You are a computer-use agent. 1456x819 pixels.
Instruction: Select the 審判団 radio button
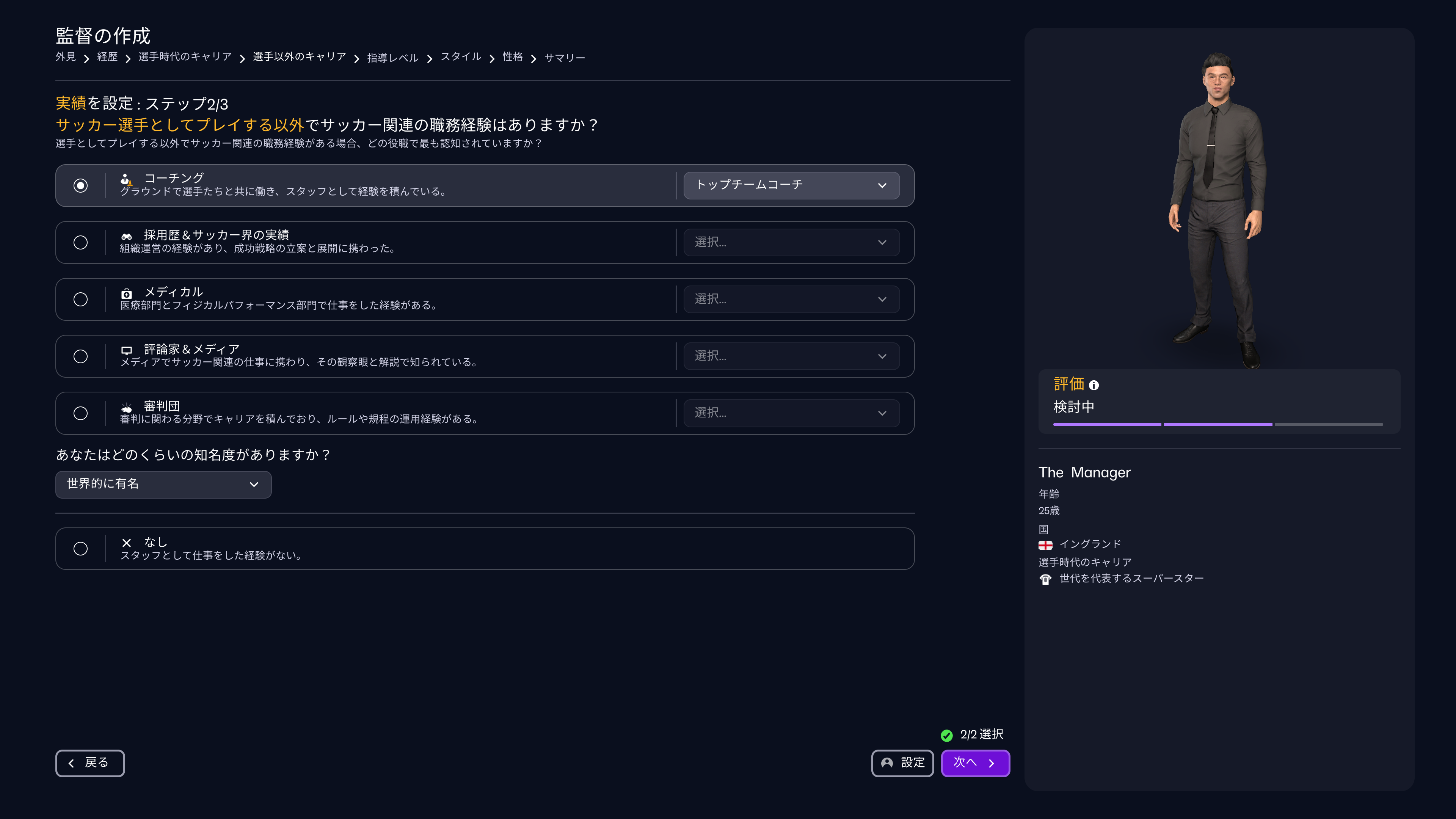80,413
